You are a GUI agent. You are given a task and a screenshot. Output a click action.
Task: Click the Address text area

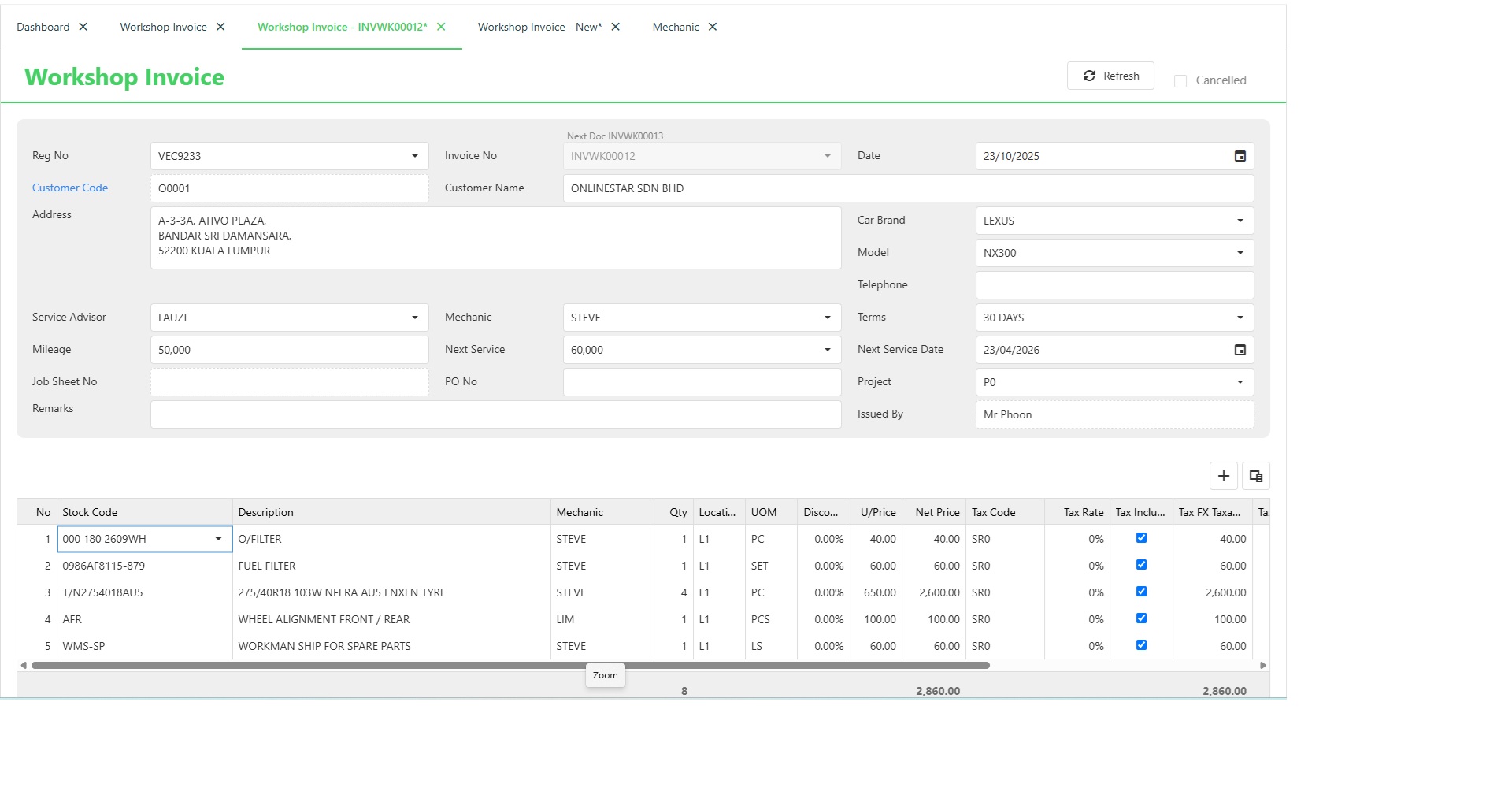click(496, 238)
